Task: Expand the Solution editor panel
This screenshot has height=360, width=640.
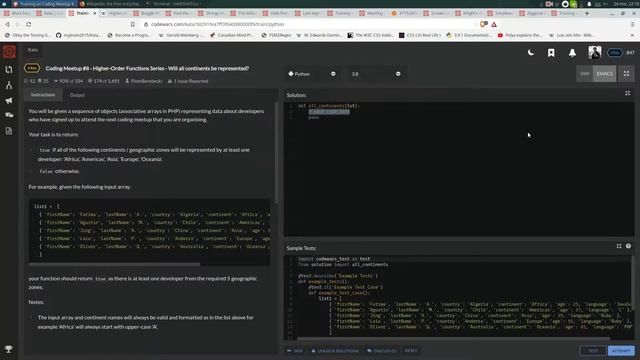Action: tap(627, 93)
